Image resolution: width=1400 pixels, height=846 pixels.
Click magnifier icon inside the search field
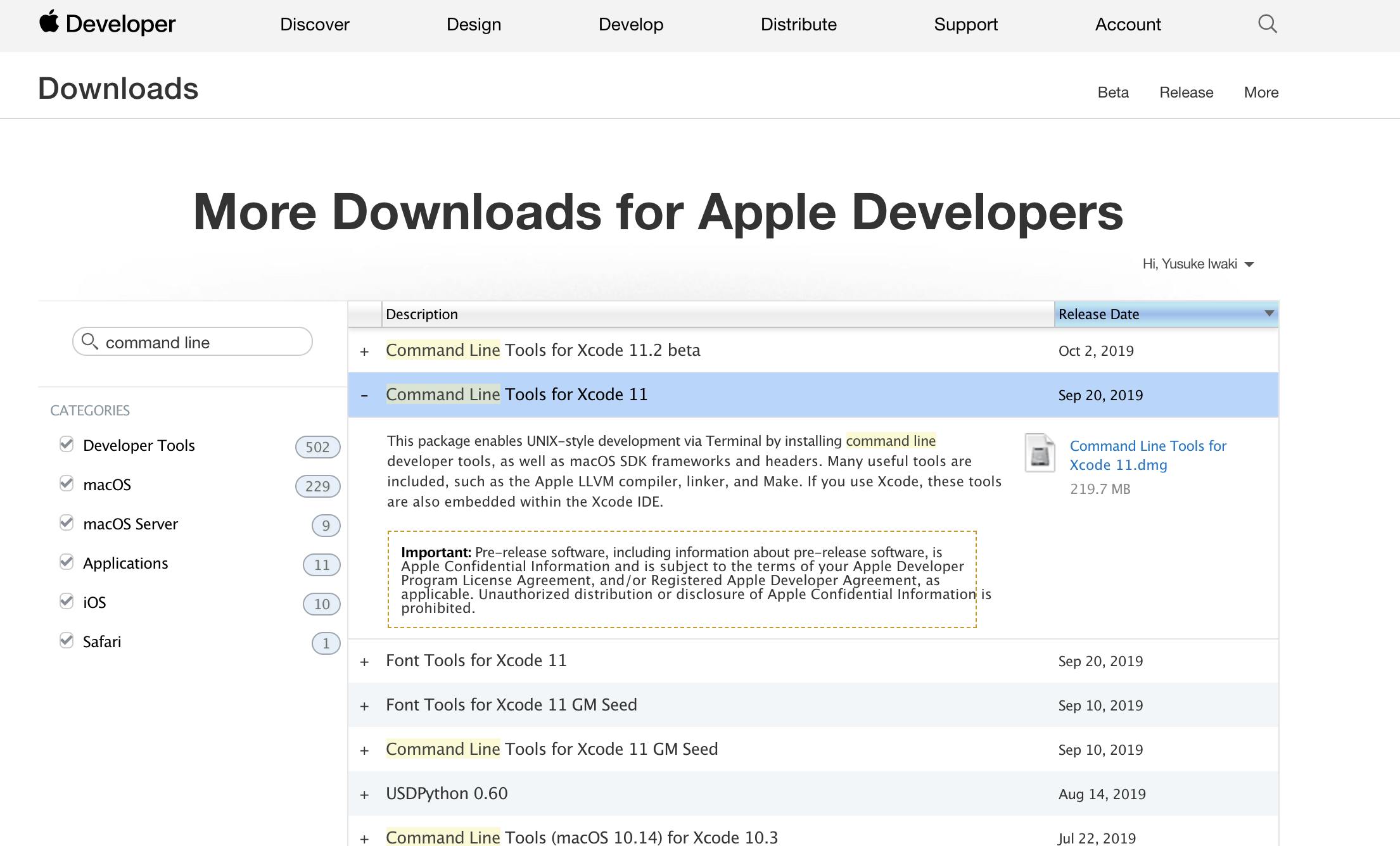pos(90,342)
